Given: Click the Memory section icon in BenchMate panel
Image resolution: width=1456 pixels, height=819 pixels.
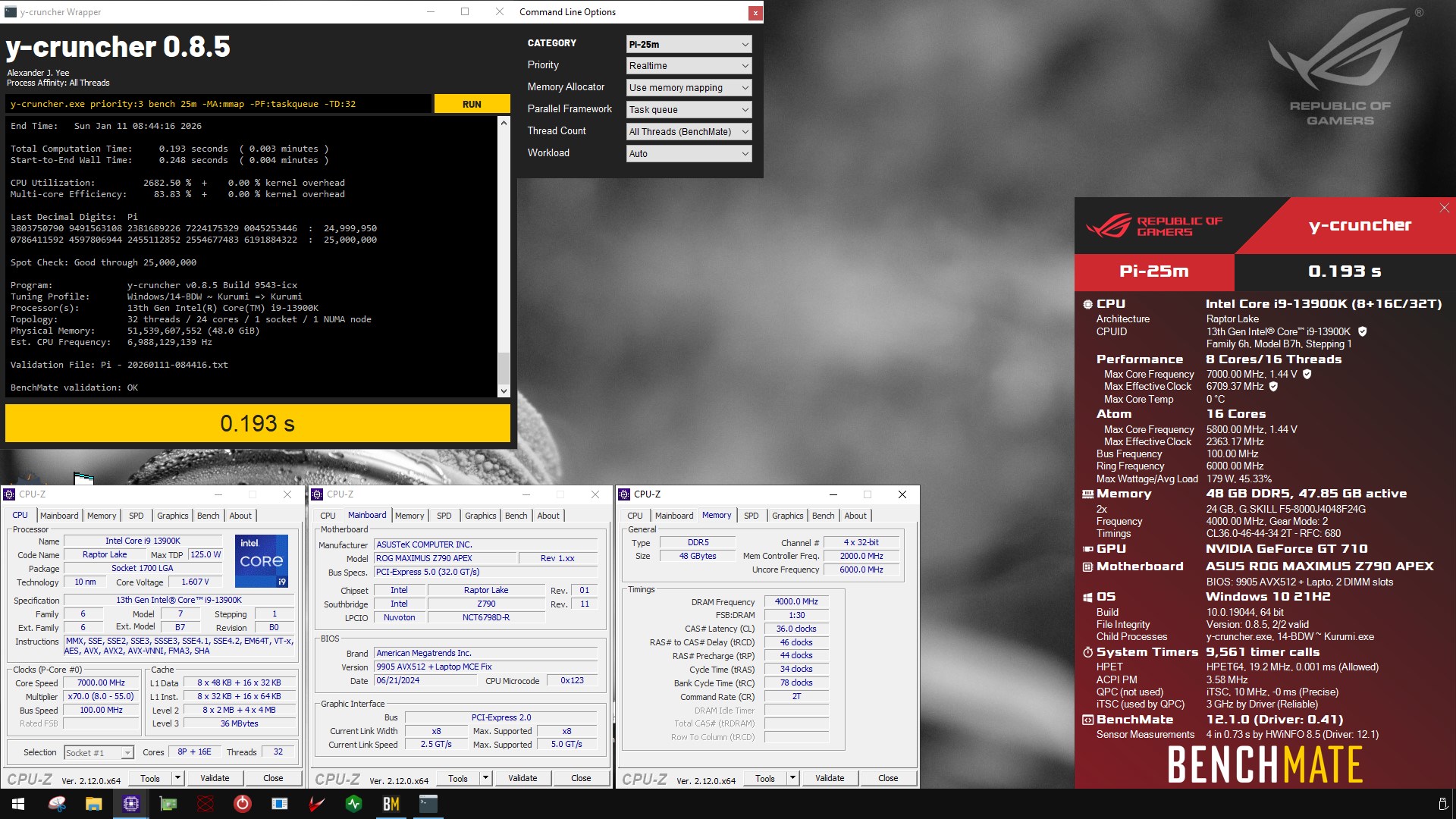Looking at the screenshot, I should pyautogui.click(x=1087, y=494).
